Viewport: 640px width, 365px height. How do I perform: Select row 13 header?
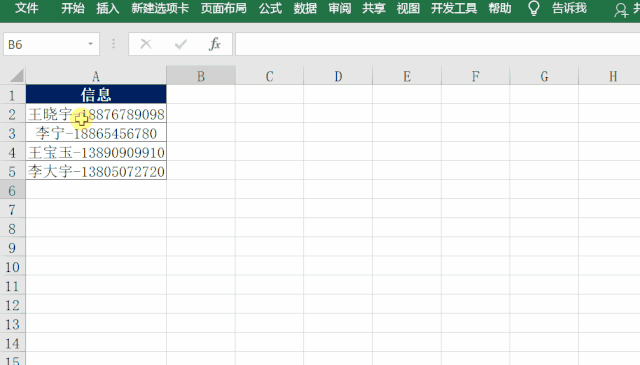coord(12,324)
